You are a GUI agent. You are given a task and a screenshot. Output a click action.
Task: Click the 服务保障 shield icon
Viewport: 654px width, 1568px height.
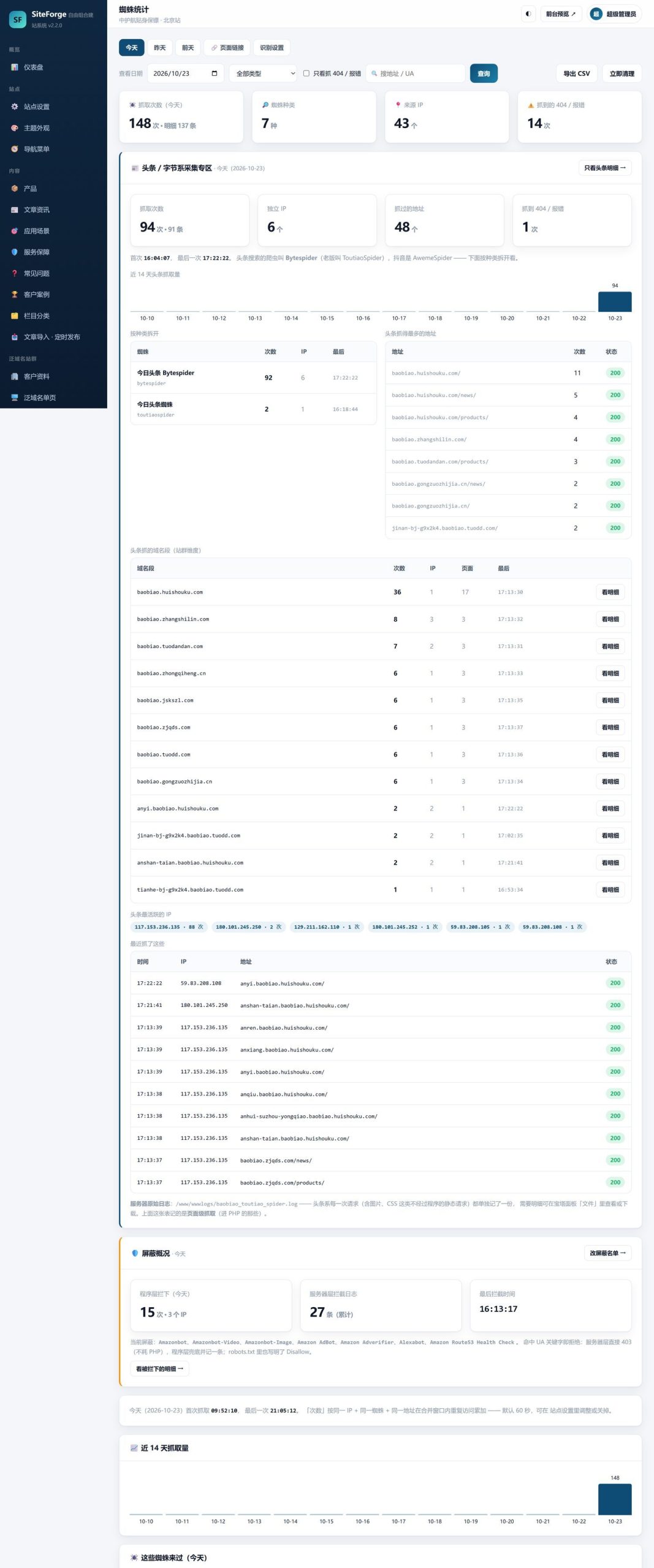click(x=15, y=252)
